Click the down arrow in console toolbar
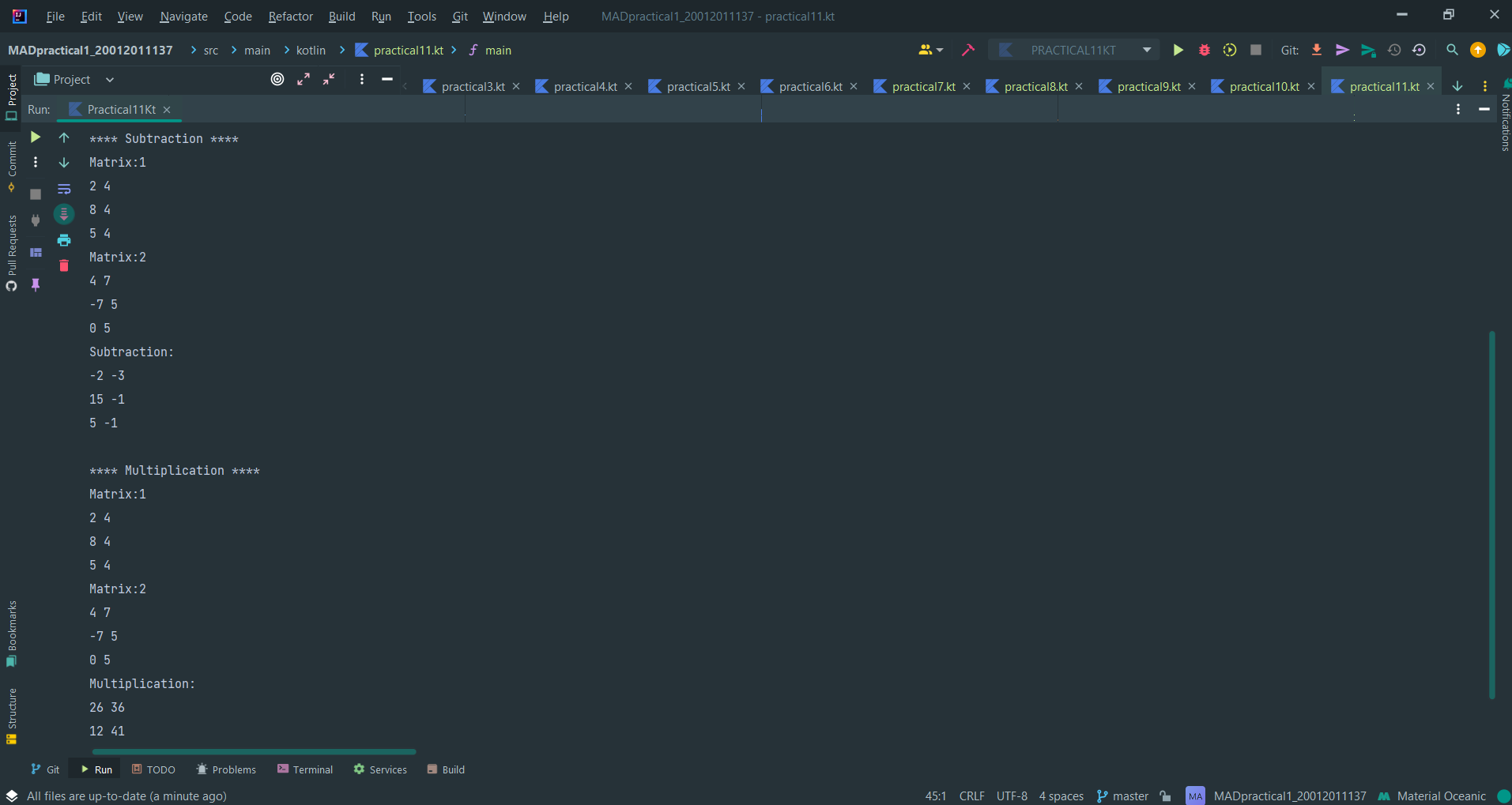The width and height of the screenshot is (1512, 805). [x=64, y=162]
